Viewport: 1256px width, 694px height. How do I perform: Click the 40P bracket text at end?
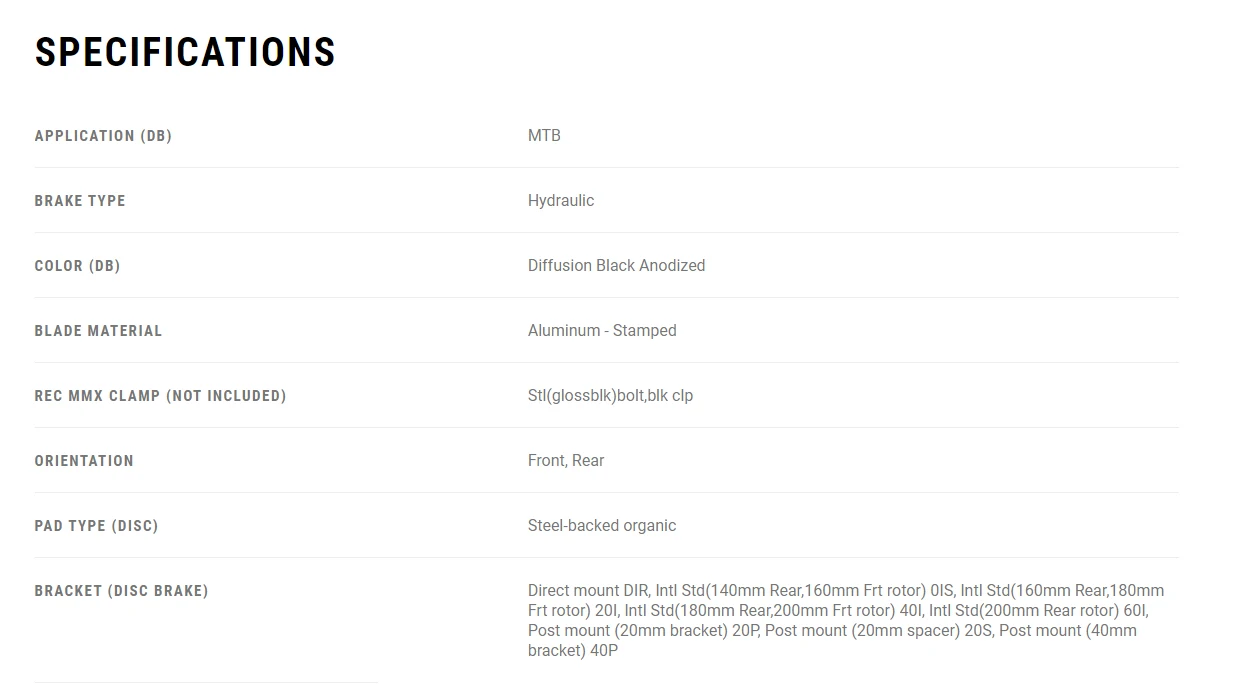pos(604,650)
